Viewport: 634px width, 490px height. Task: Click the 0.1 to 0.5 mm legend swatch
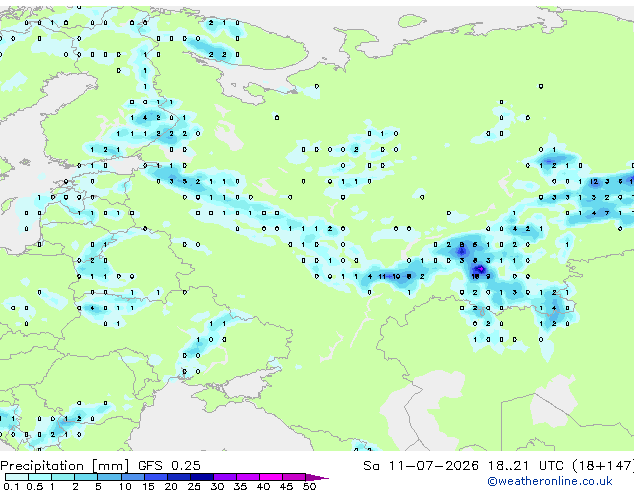point(17,477)
